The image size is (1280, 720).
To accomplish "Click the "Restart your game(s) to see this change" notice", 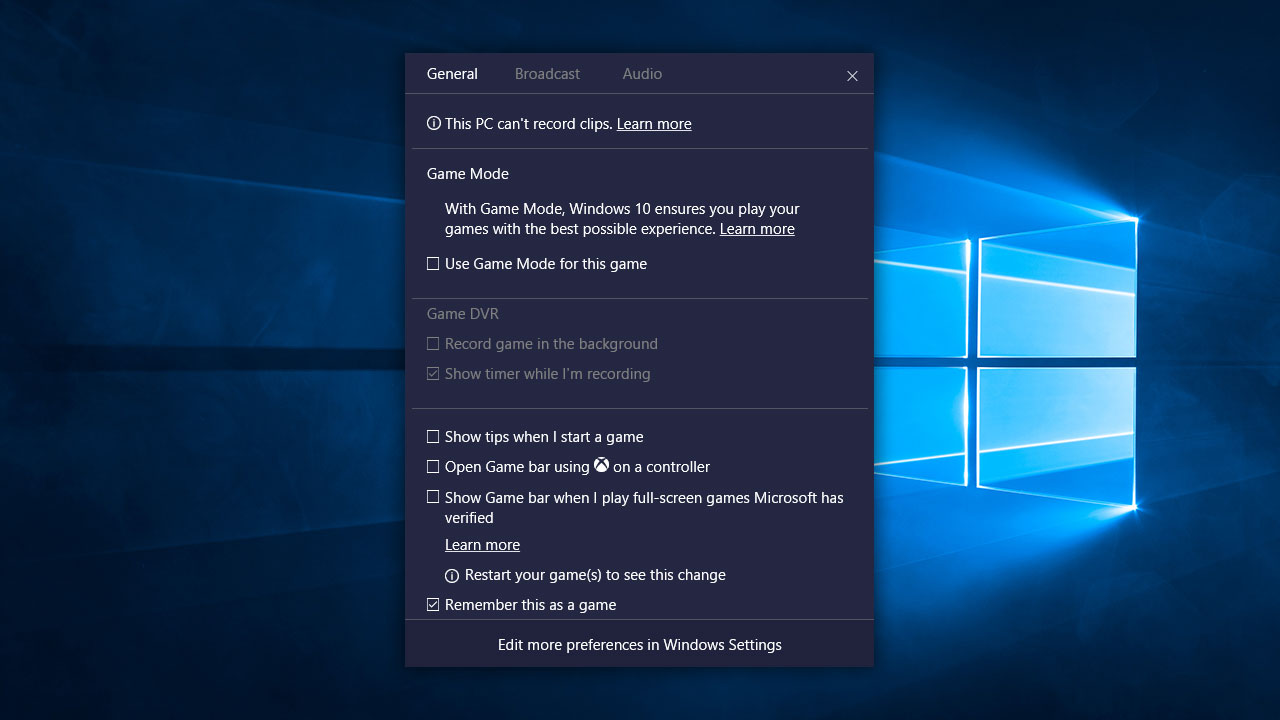I will click(x=595, y=575).
